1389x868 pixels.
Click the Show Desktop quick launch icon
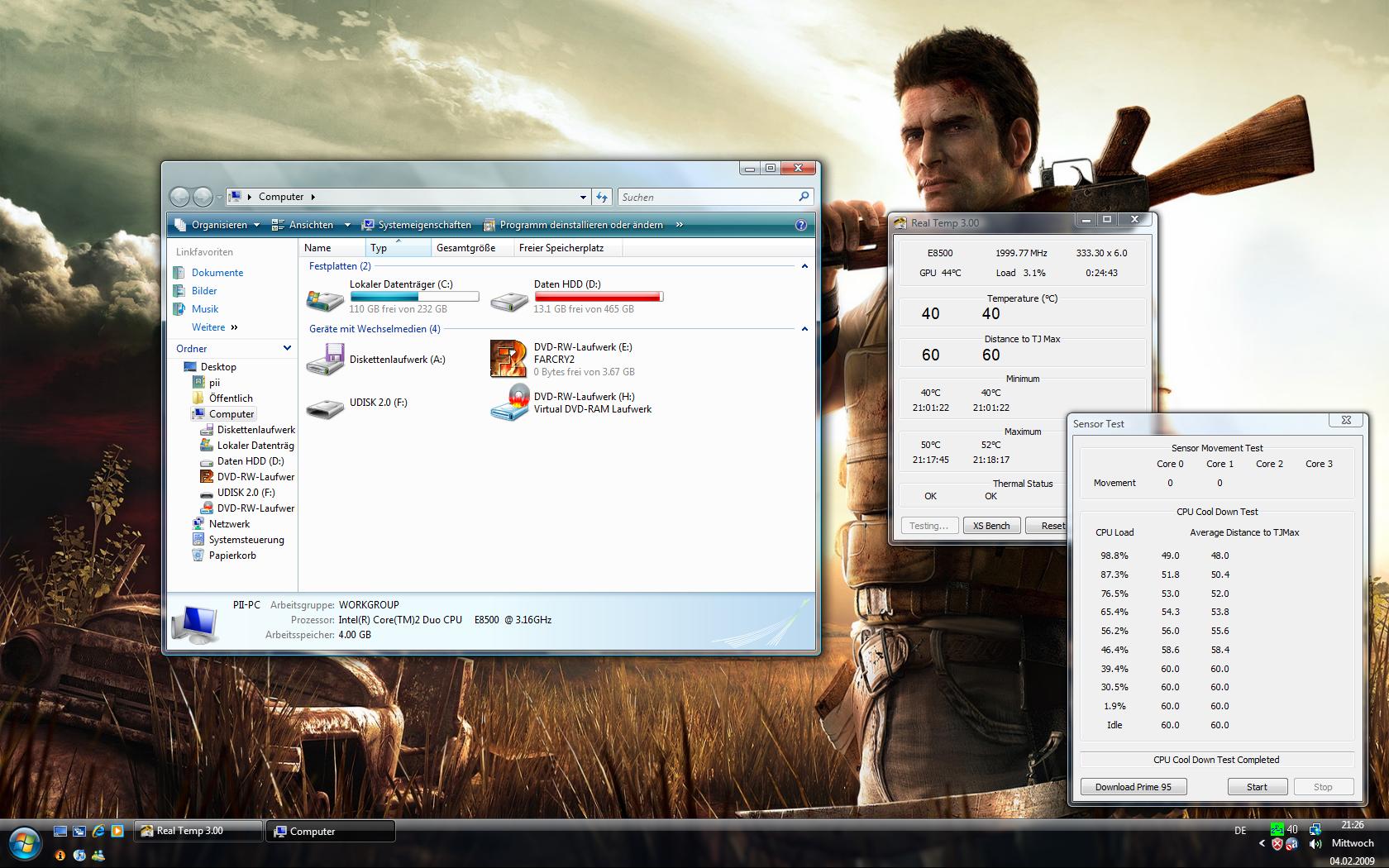60,831
